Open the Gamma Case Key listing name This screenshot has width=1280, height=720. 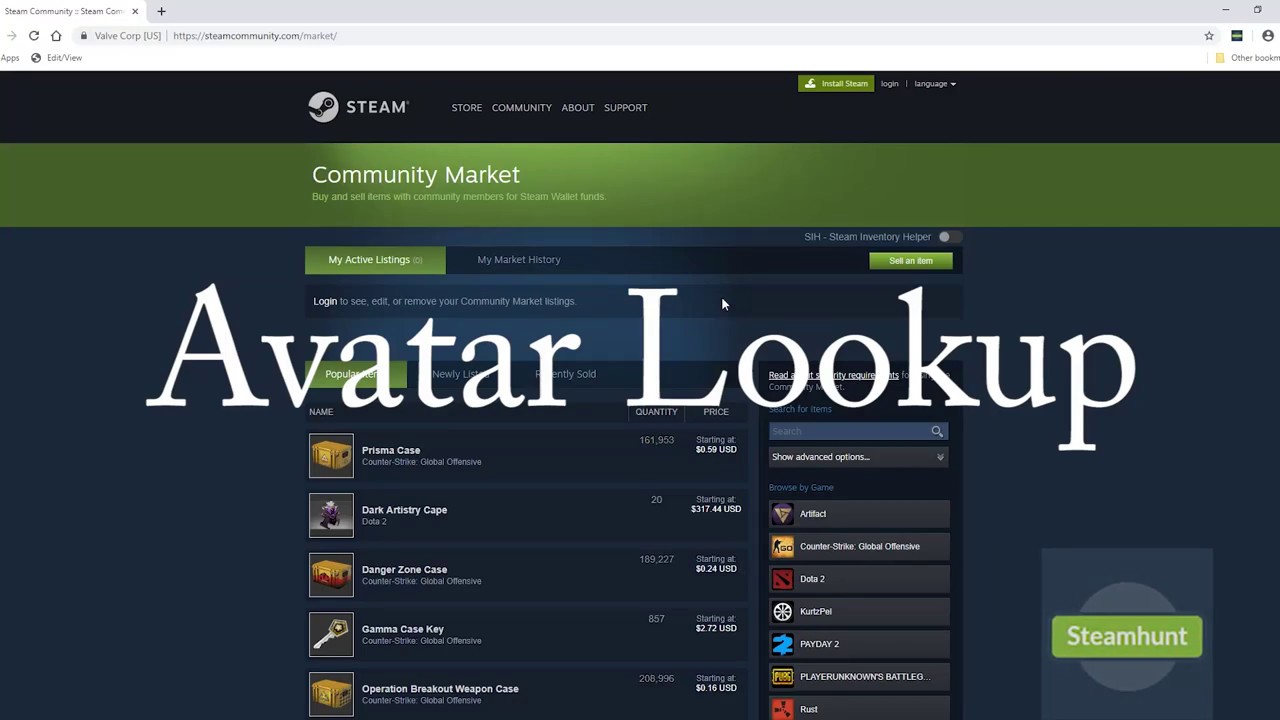402,629
